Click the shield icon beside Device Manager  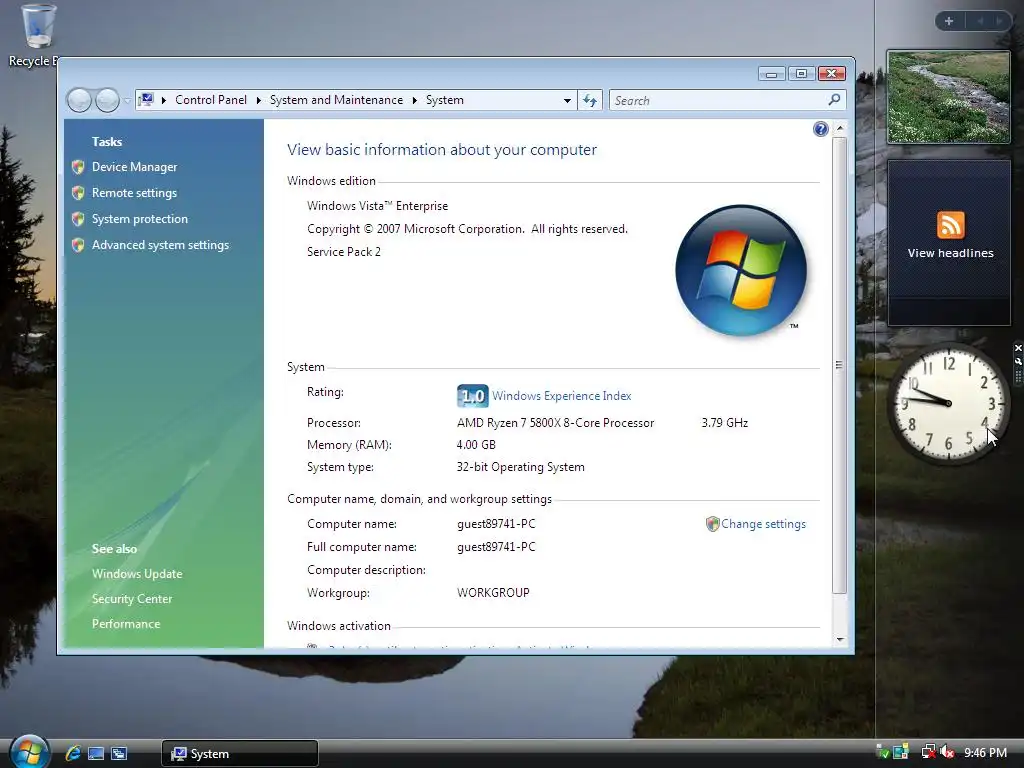[78, 167]
